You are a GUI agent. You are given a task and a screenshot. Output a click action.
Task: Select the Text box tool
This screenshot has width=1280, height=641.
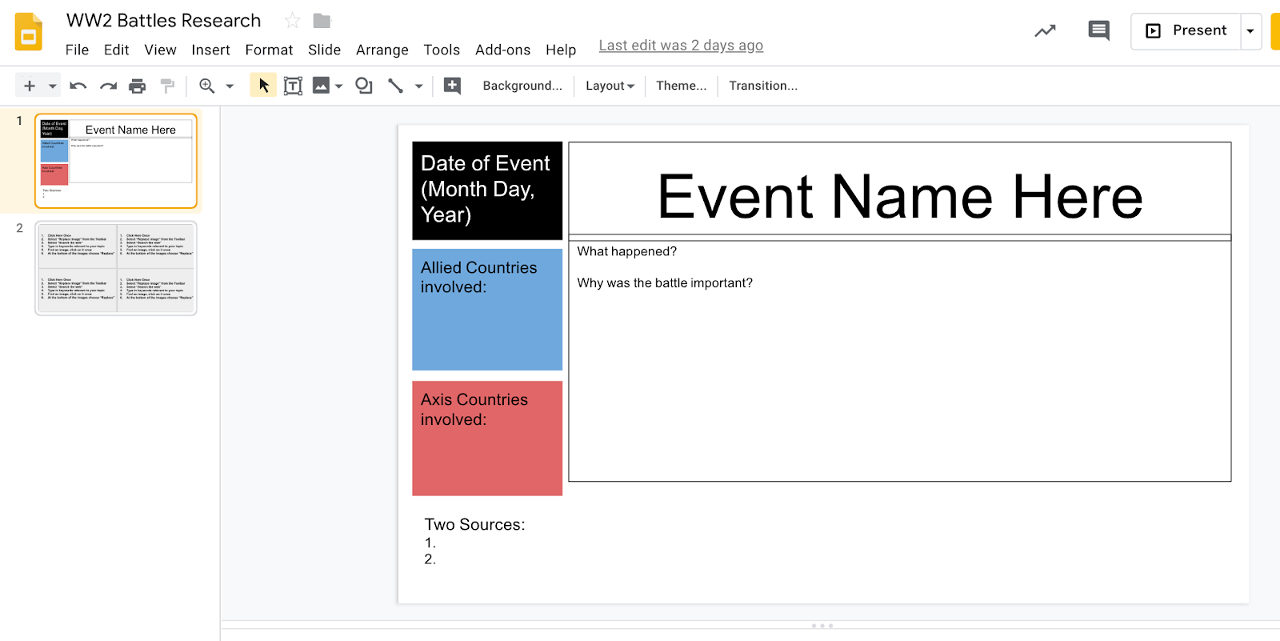coord(293,86)
